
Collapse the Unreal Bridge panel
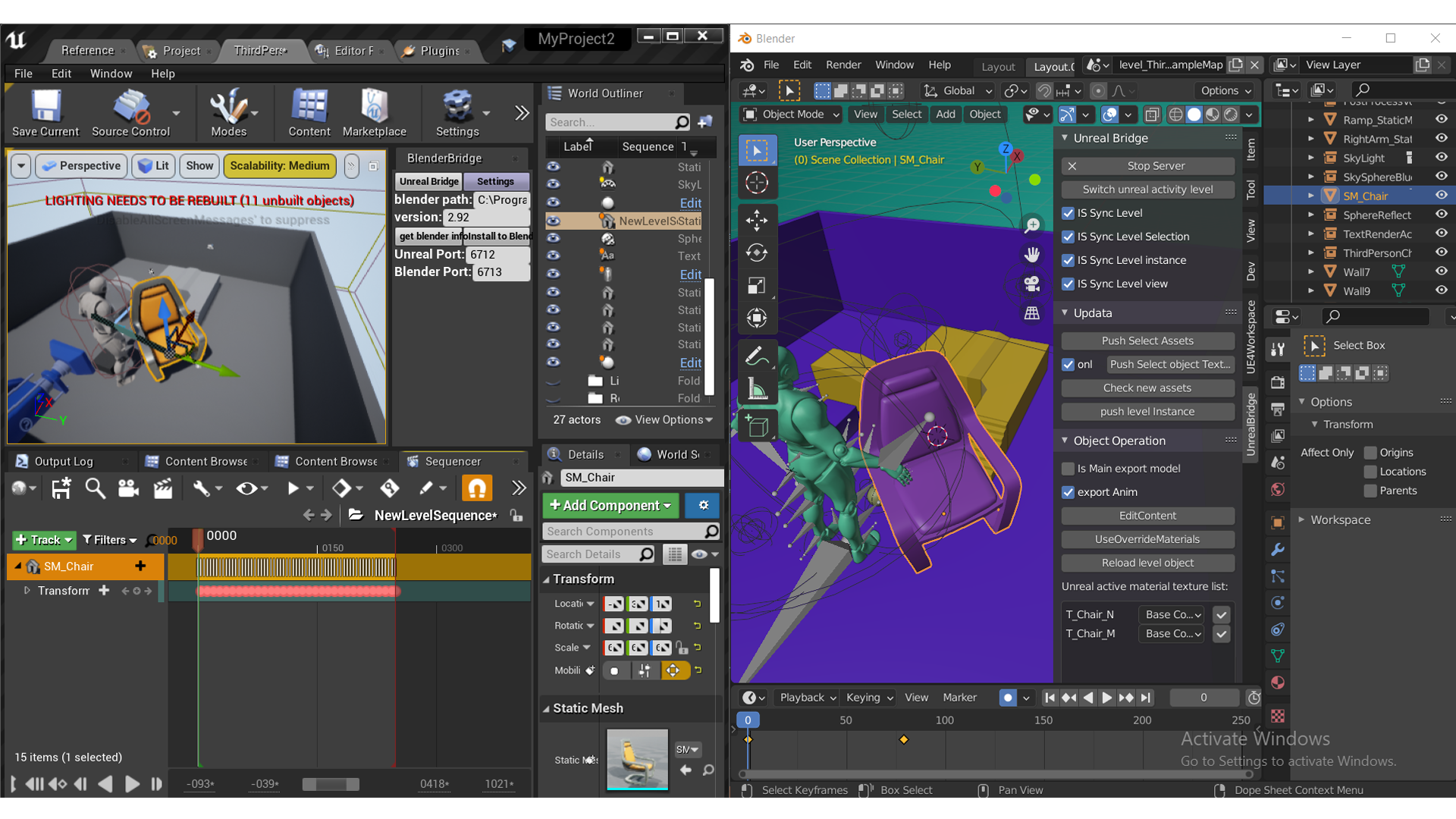[x=1065, y=138]
